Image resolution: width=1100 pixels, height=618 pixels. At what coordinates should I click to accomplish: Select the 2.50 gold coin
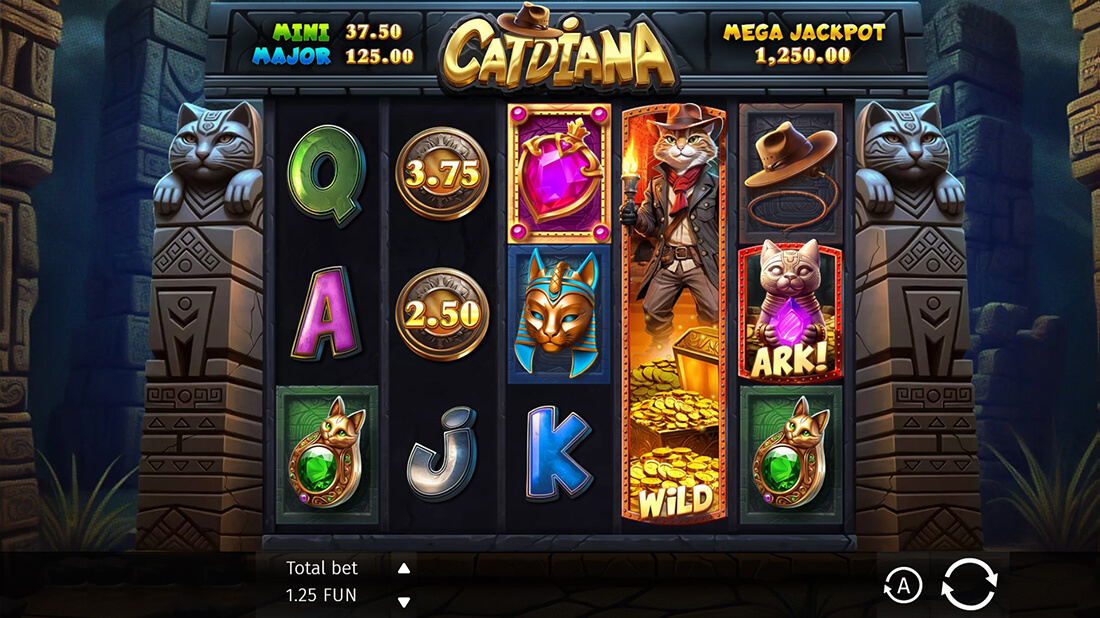click(442, 314)
